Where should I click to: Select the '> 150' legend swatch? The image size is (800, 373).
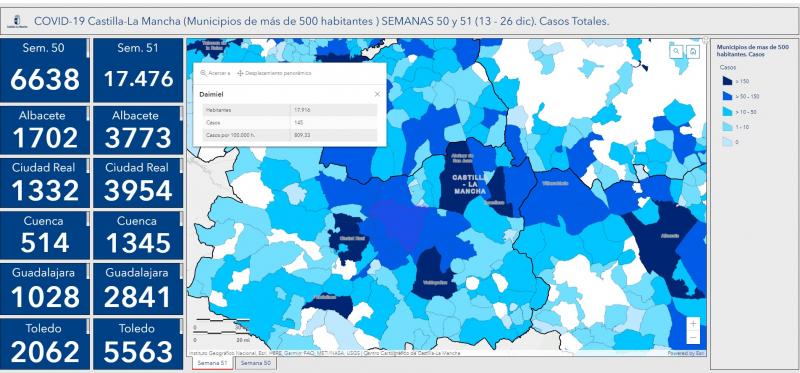click(727, 81)
